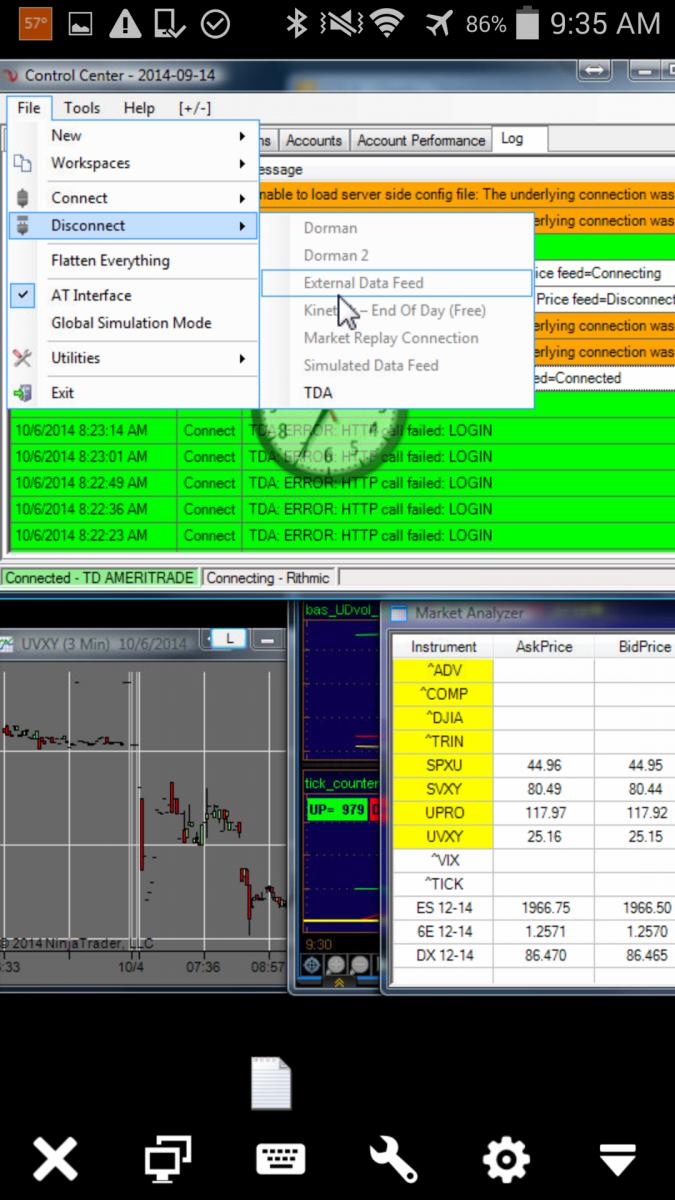The image size is (675, 1200).
Task: Click the double chevron below the chart toolbar
Action: click(x=339, y=983)
